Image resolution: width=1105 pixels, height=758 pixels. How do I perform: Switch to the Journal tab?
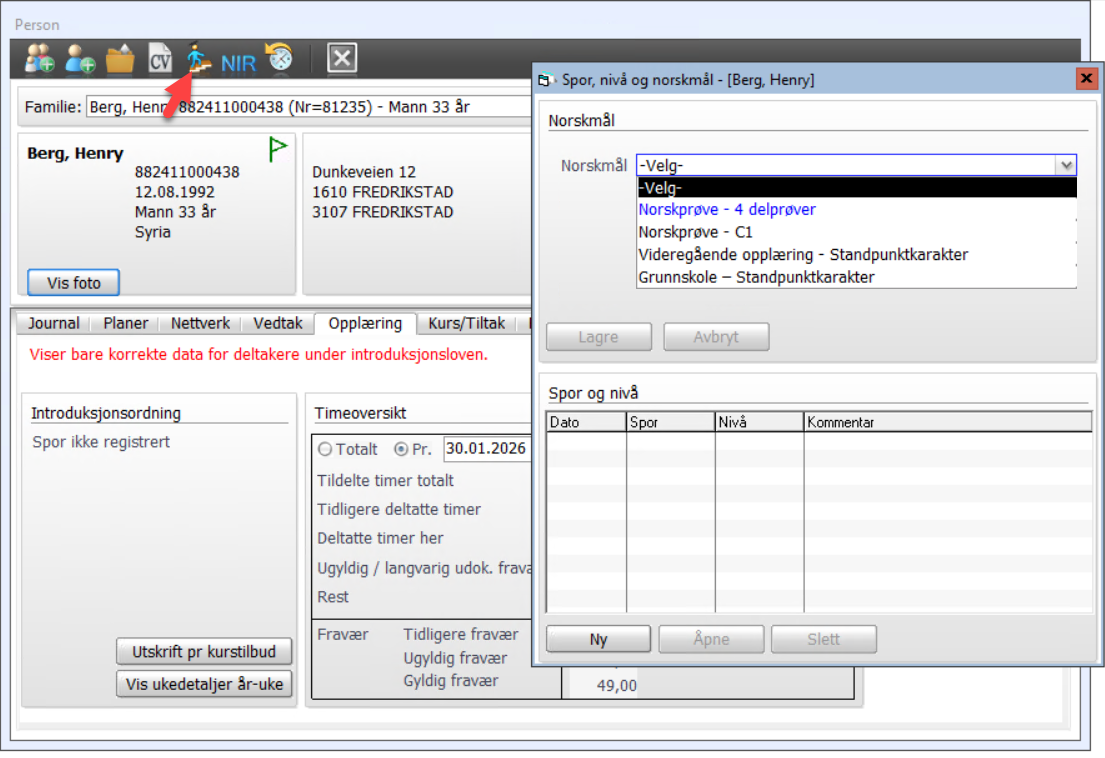tap(54, 323)
